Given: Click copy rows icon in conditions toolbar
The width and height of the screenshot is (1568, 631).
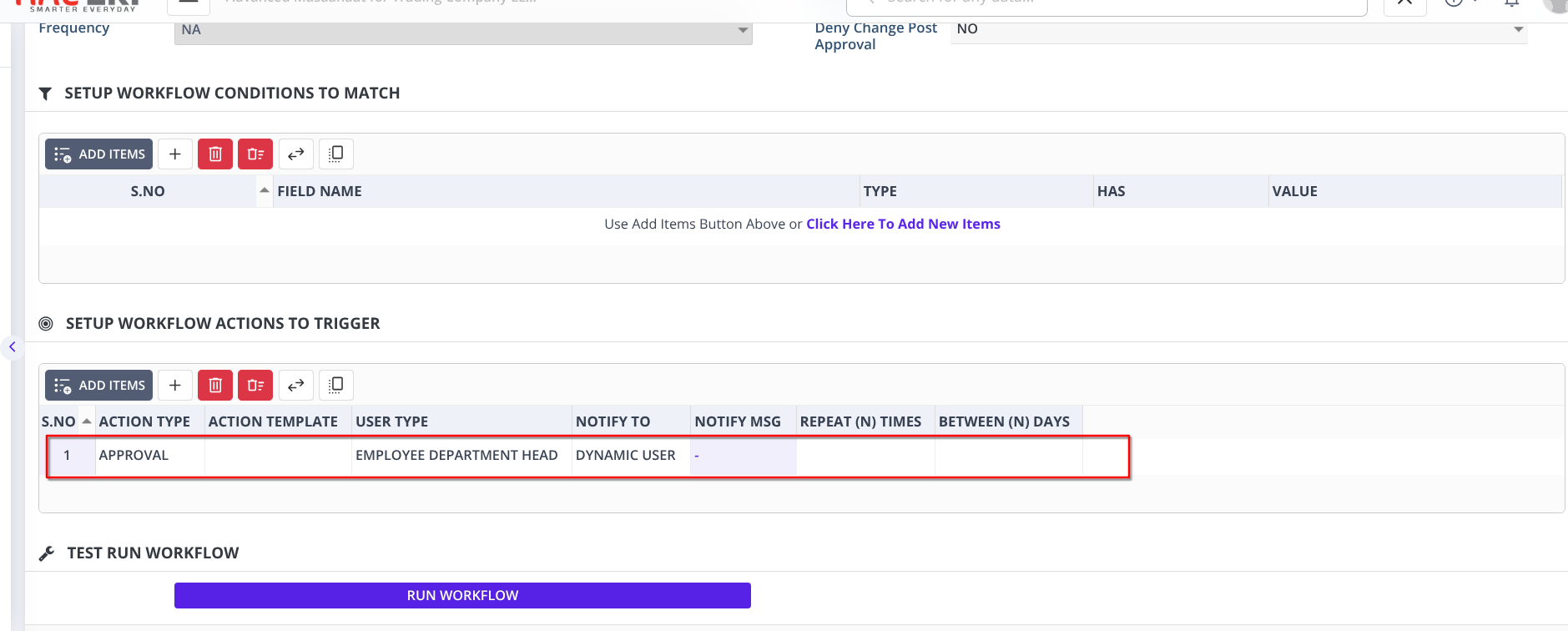Looking at the screenshot, I should [x=336, y=154].
